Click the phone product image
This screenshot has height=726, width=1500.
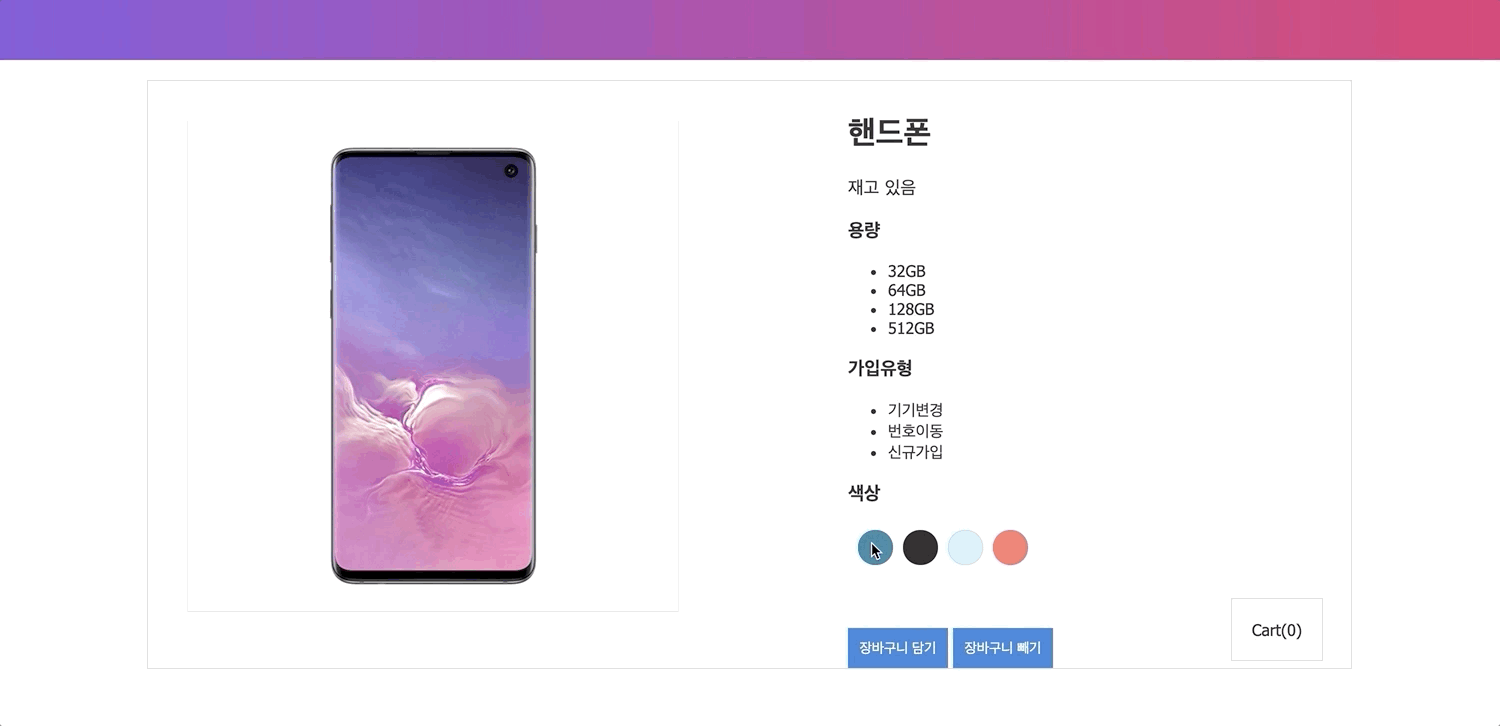(x=433, y=366)
